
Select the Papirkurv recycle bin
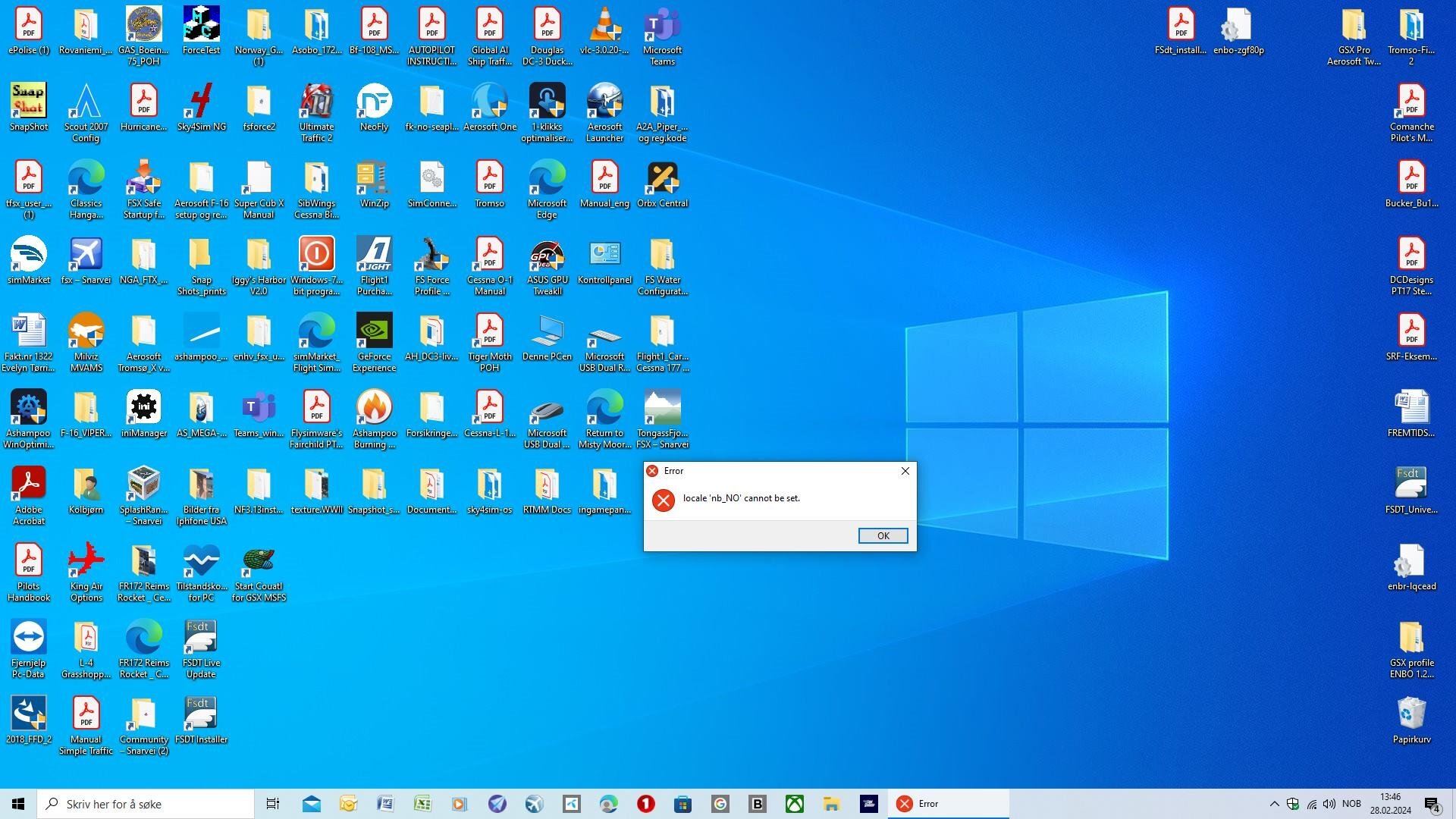coord(1411,720)
